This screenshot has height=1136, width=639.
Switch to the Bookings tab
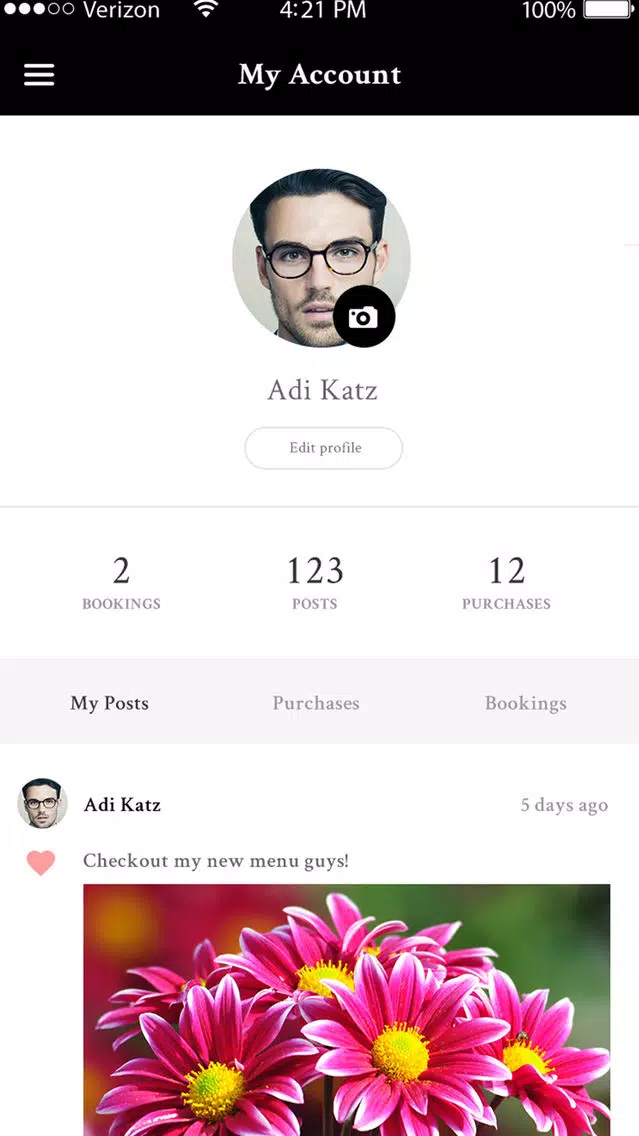tap(525, 703)
